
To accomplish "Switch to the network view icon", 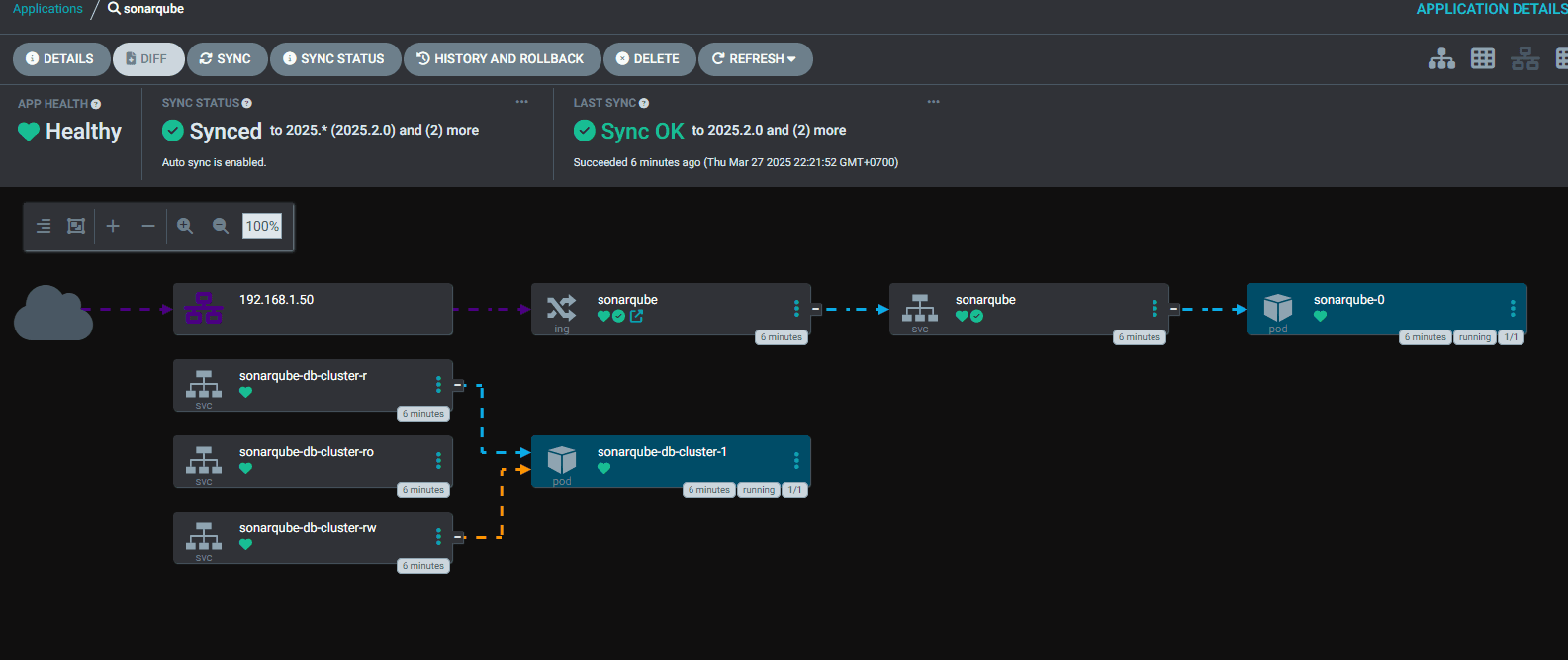I will click(1524, 59).
